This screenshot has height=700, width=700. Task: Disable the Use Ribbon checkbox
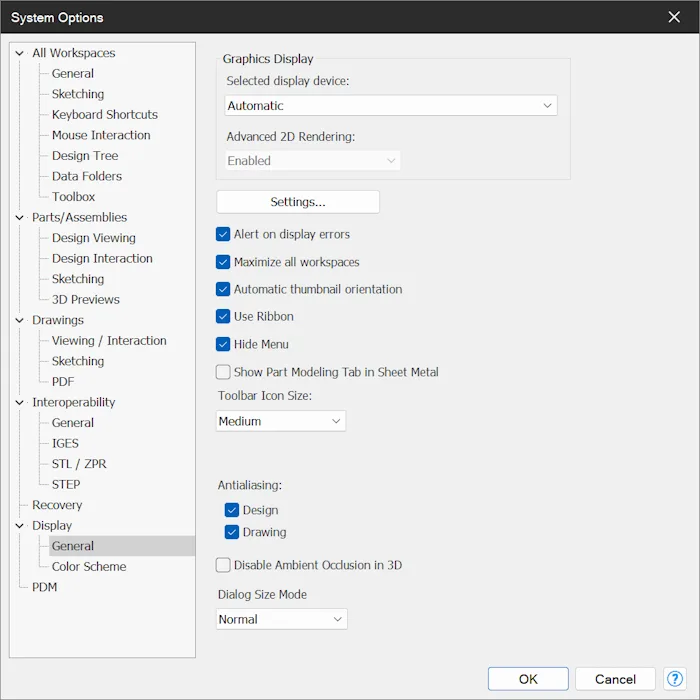click(223, 316)
